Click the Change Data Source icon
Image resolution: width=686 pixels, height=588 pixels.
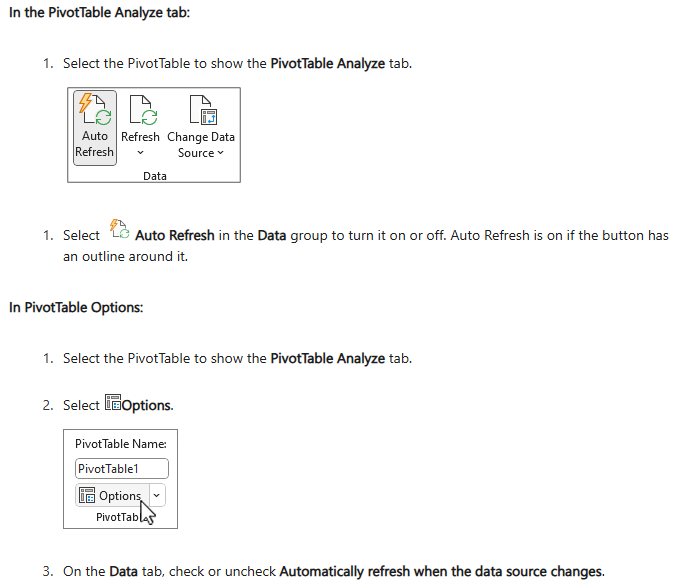(x=203, y=110)
